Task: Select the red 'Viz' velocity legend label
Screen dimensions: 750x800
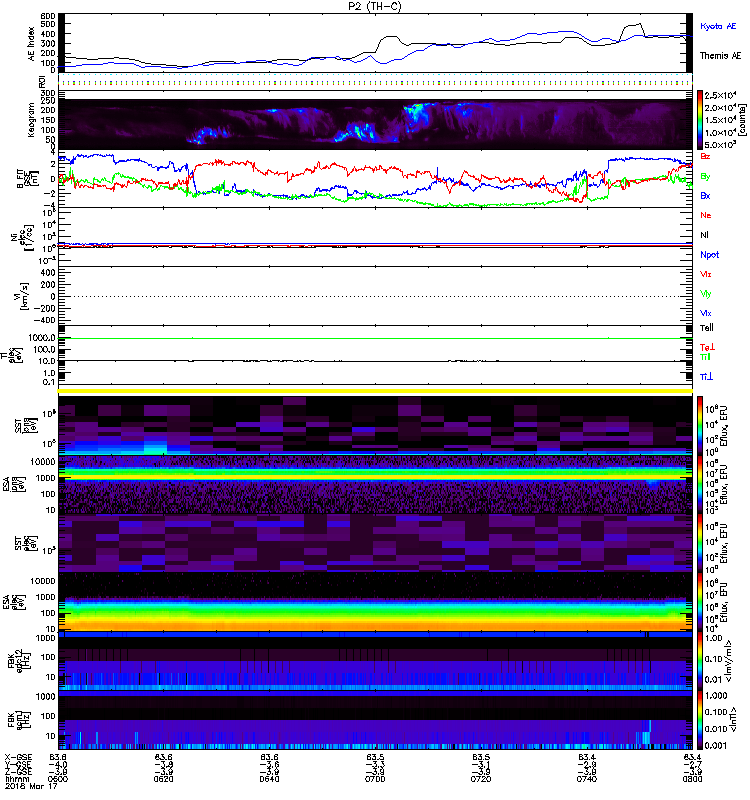Action: [x=706, y=273]
